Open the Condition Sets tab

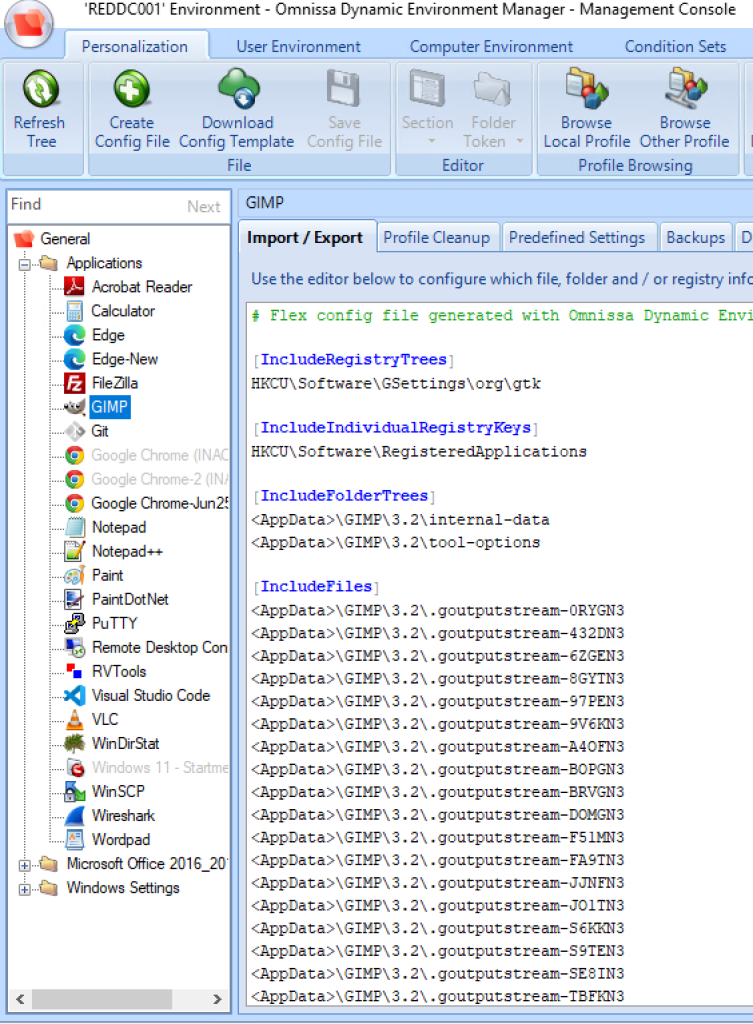(x=675, y=46)
